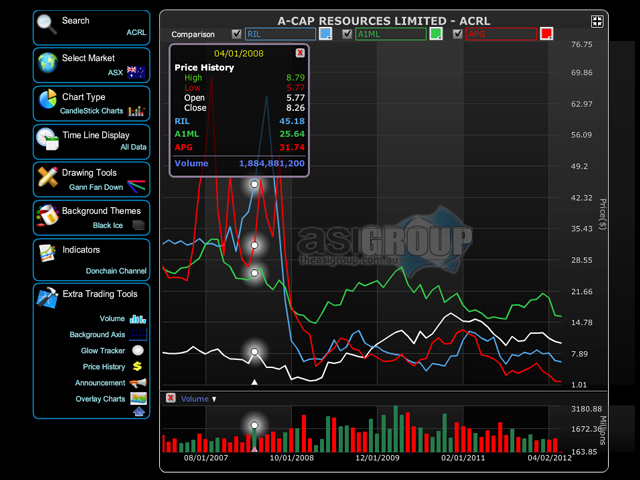Toggle Overlay Charts picture icon
Image resolution: width=640 pixels, height=480 pixels.
pos(138,398)
